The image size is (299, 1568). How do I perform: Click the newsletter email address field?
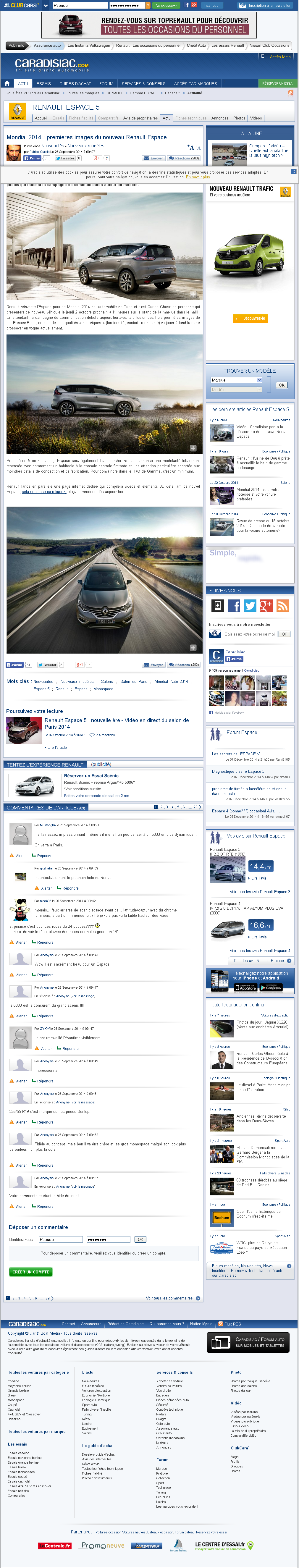tap(250, 634)
